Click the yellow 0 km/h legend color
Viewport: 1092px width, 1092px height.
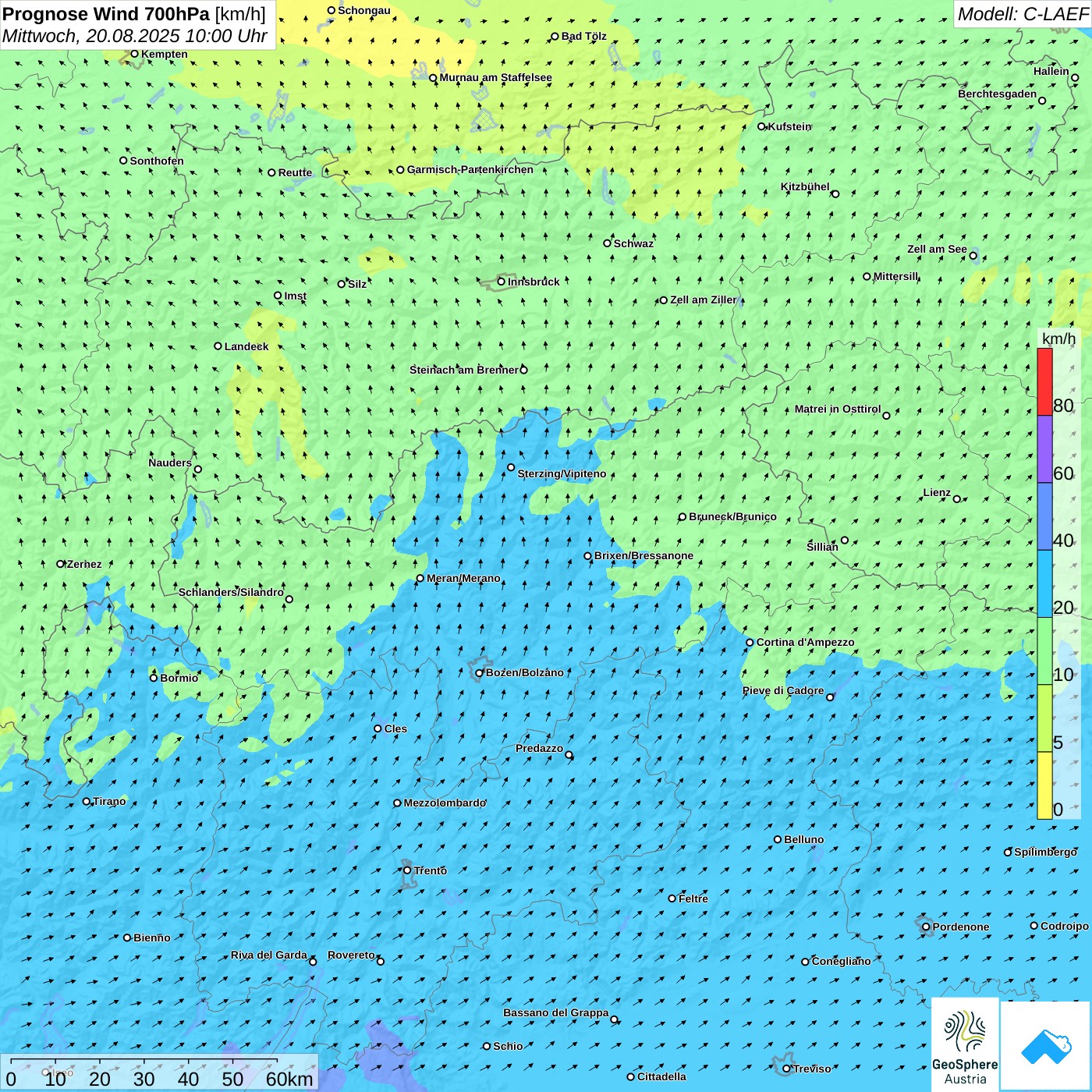click(1044, 785)
